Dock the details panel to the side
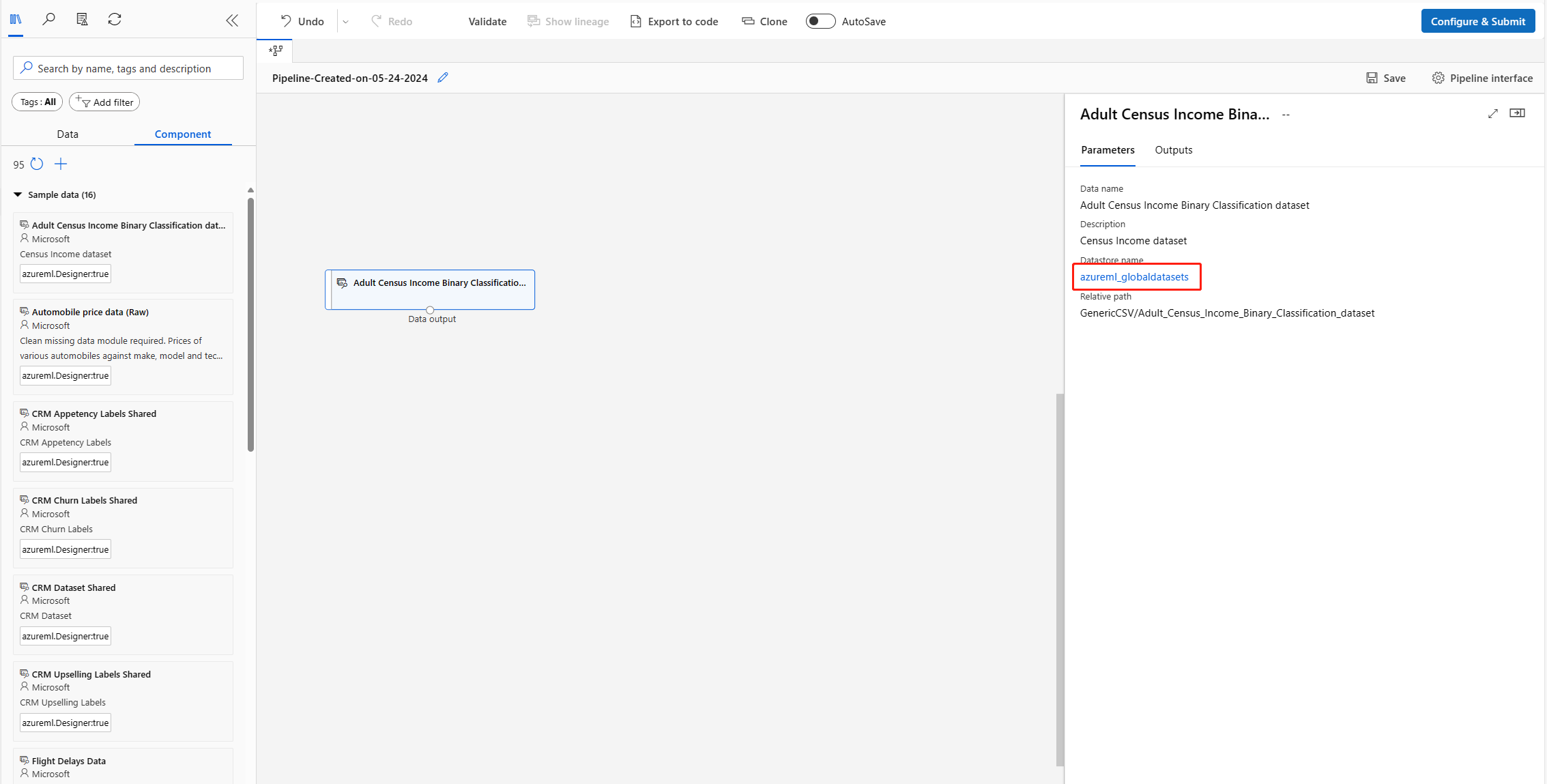The height and width of the screenshot is (784, 1547). (1517, 113)
